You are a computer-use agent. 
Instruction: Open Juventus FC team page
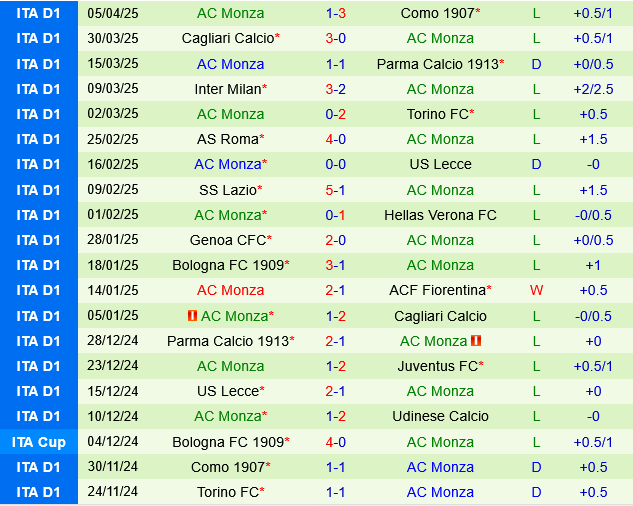click(x=438, y=366)
